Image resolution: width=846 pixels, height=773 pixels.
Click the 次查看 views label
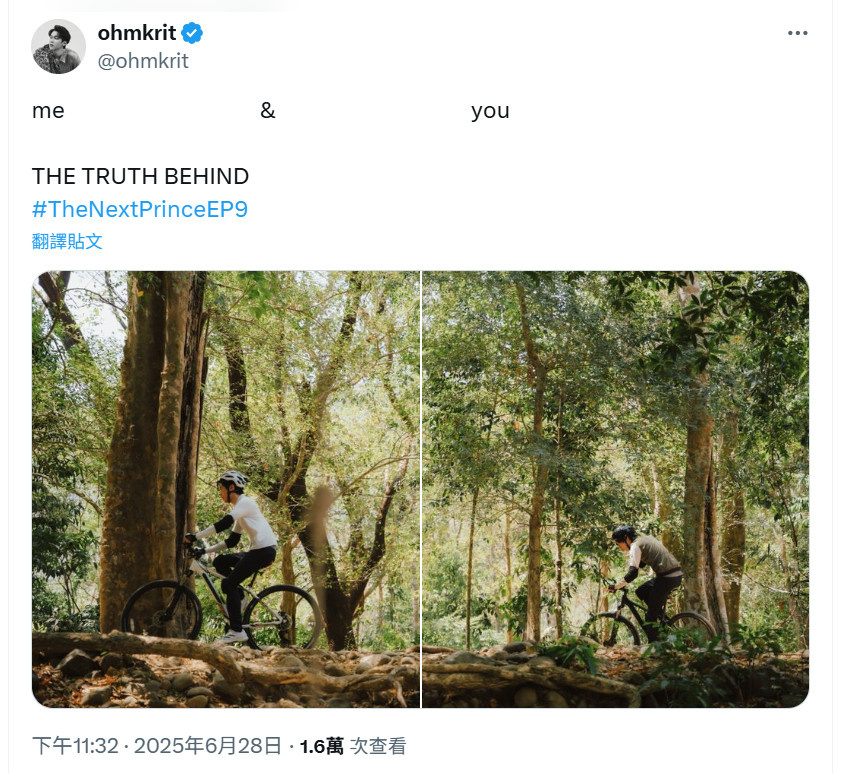tap(378, 747)
